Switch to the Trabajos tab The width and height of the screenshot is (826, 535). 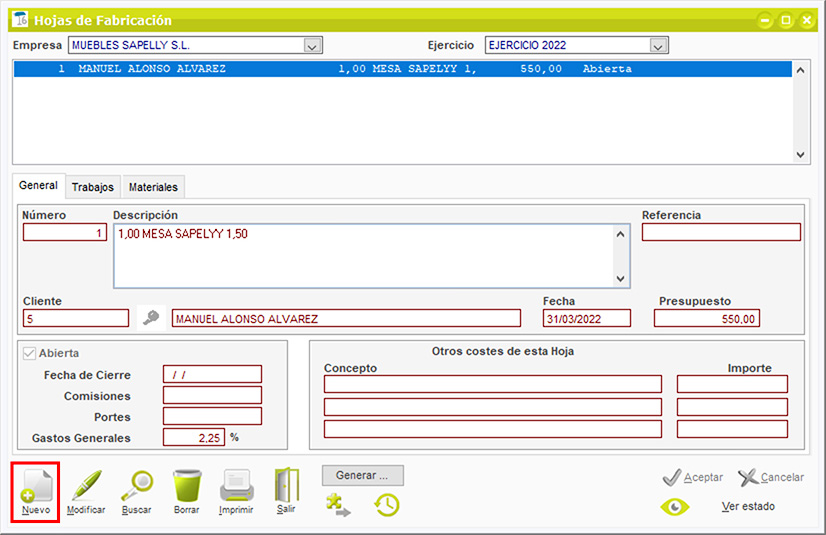pyautogui.click(x=93, y=187)
